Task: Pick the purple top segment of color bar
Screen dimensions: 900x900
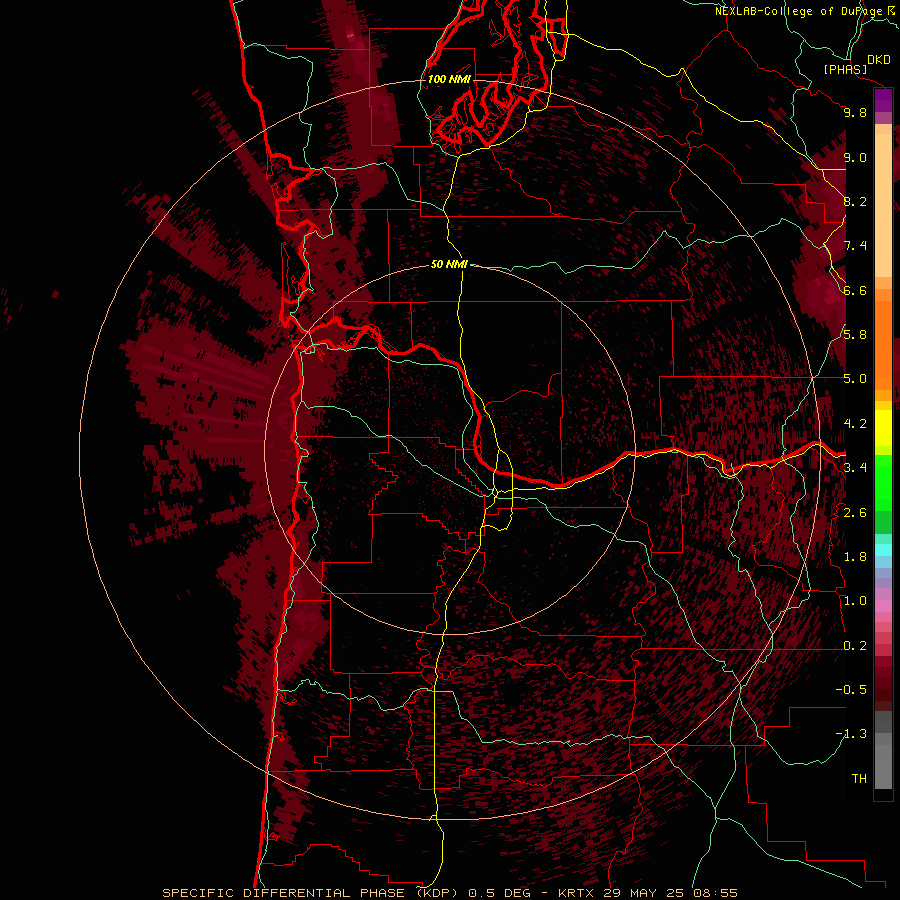Action: [883, 100]
